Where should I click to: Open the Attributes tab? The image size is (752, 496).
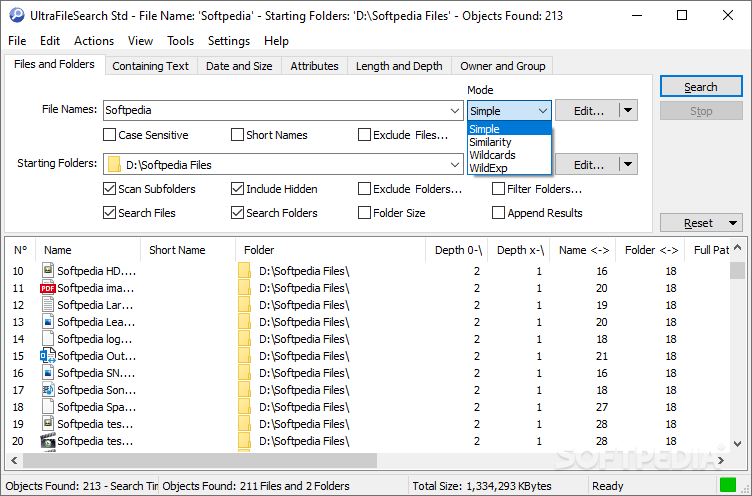314,66
